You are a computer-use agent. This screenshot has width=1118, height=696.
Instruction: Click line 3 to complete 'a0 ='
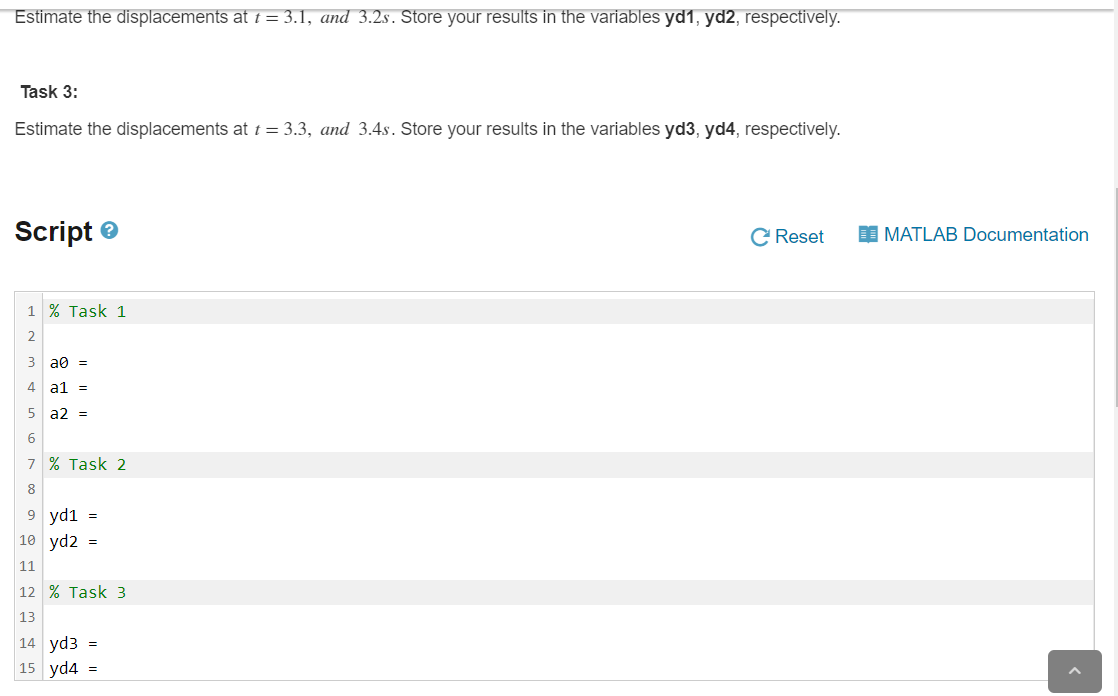click(x=70, y=362)
